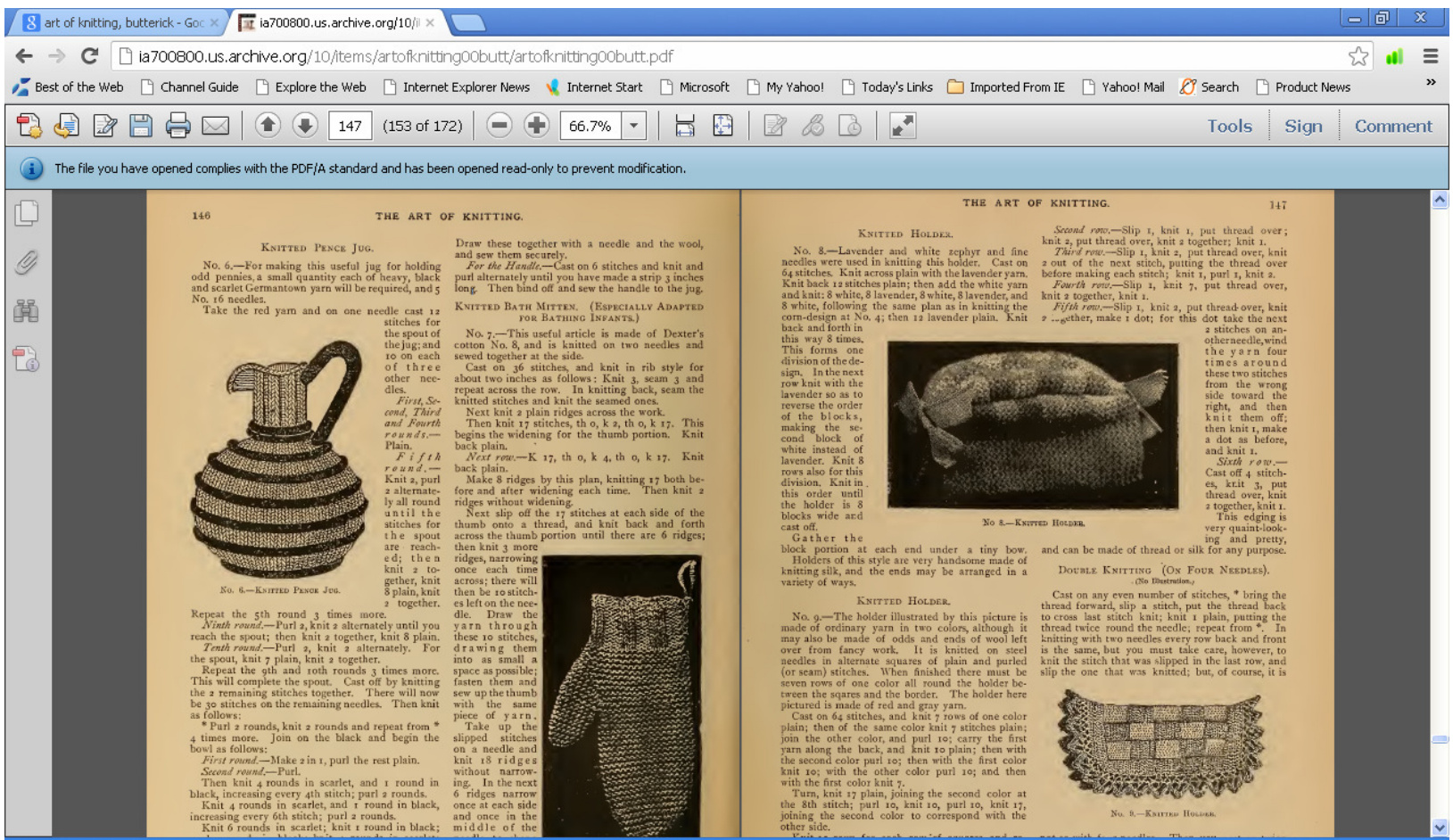Open the My Yahoo! bookmark
The height and width of the screenshot is (840, 1453).
[785, 86]
